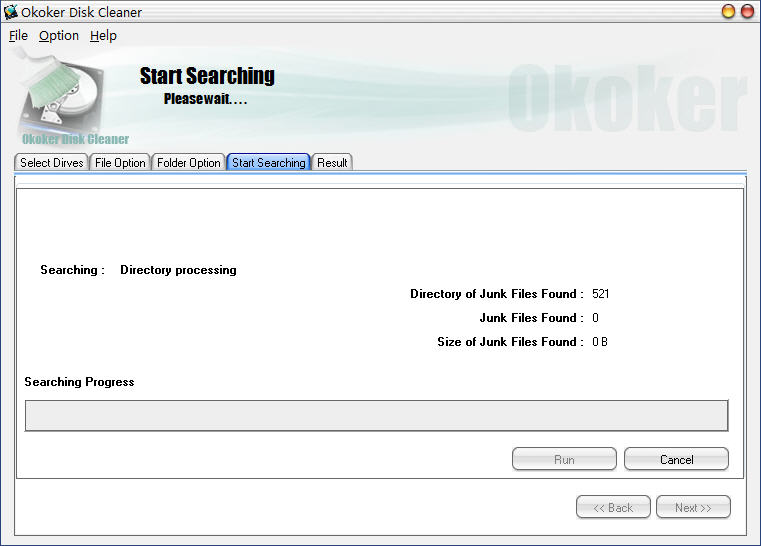Open the Result tab
This screenshot has height=546, width=761.
tap(332, 163)
